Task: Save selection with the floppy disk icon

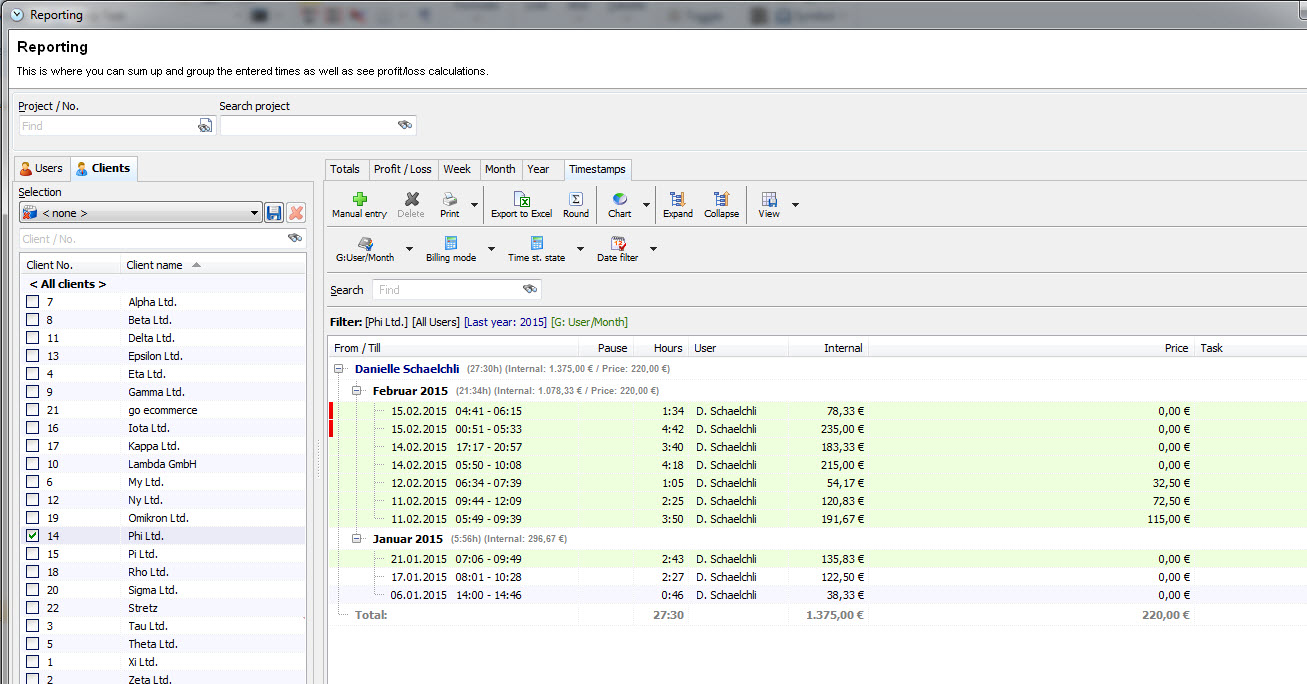Action: tap(274, 213)
